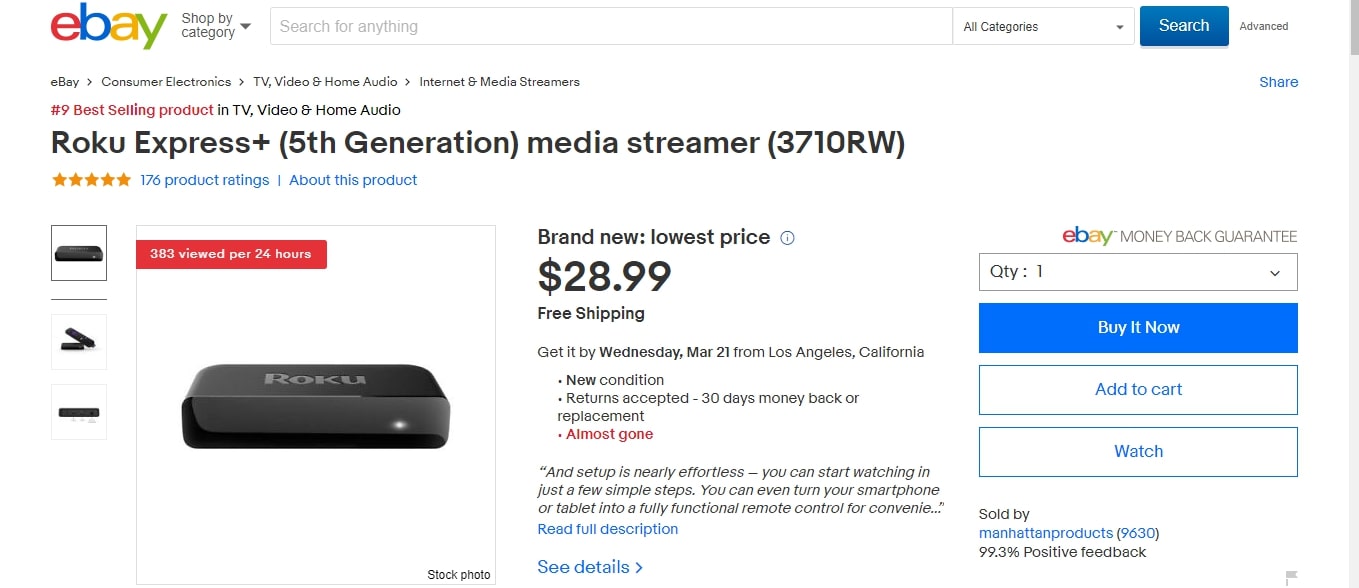Click the main Roku product image

(x=316, y=405)
